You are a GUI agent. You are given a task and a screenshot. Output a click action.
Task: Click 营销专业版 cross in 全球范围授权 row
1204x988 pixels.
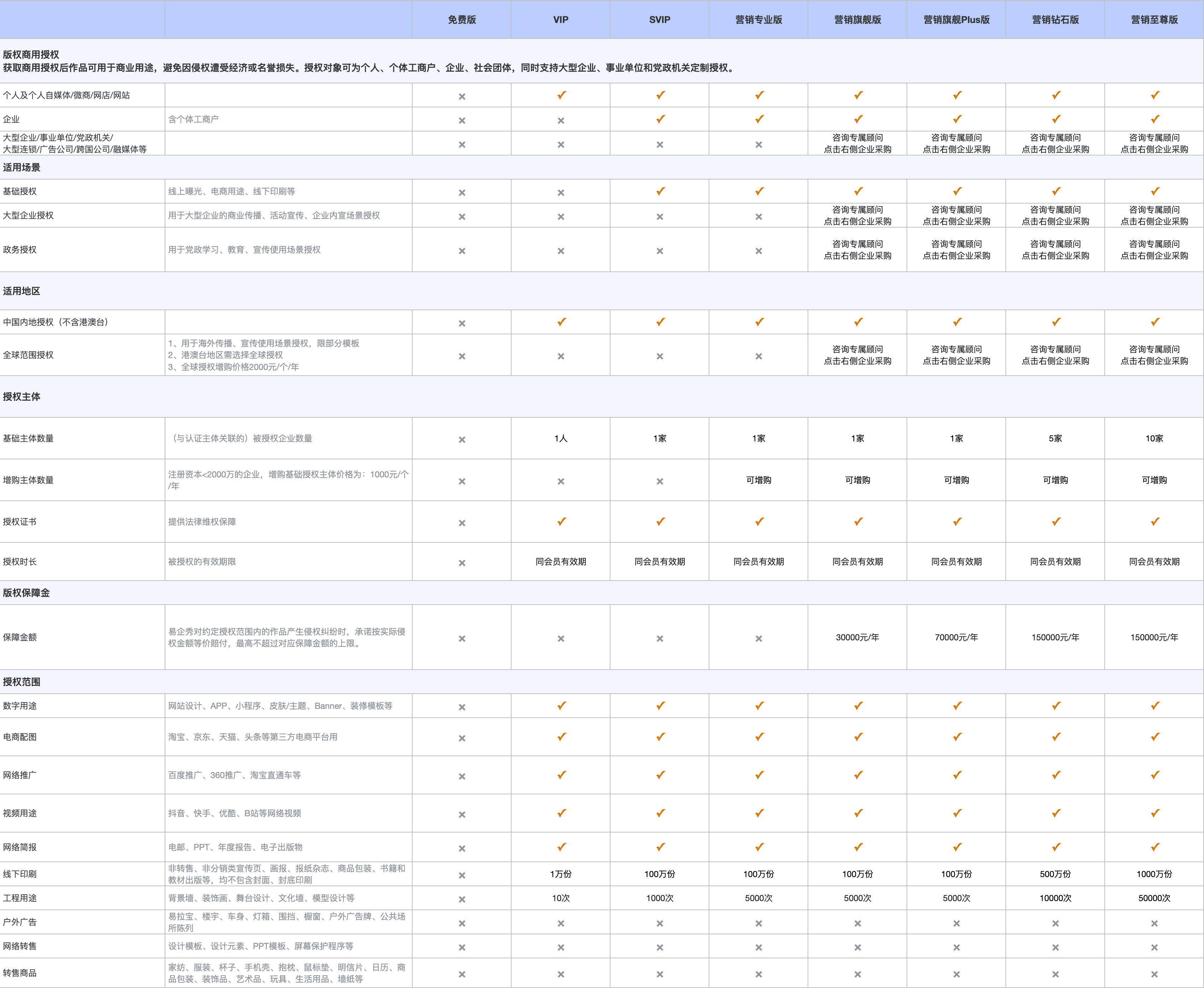pos(759,356)
